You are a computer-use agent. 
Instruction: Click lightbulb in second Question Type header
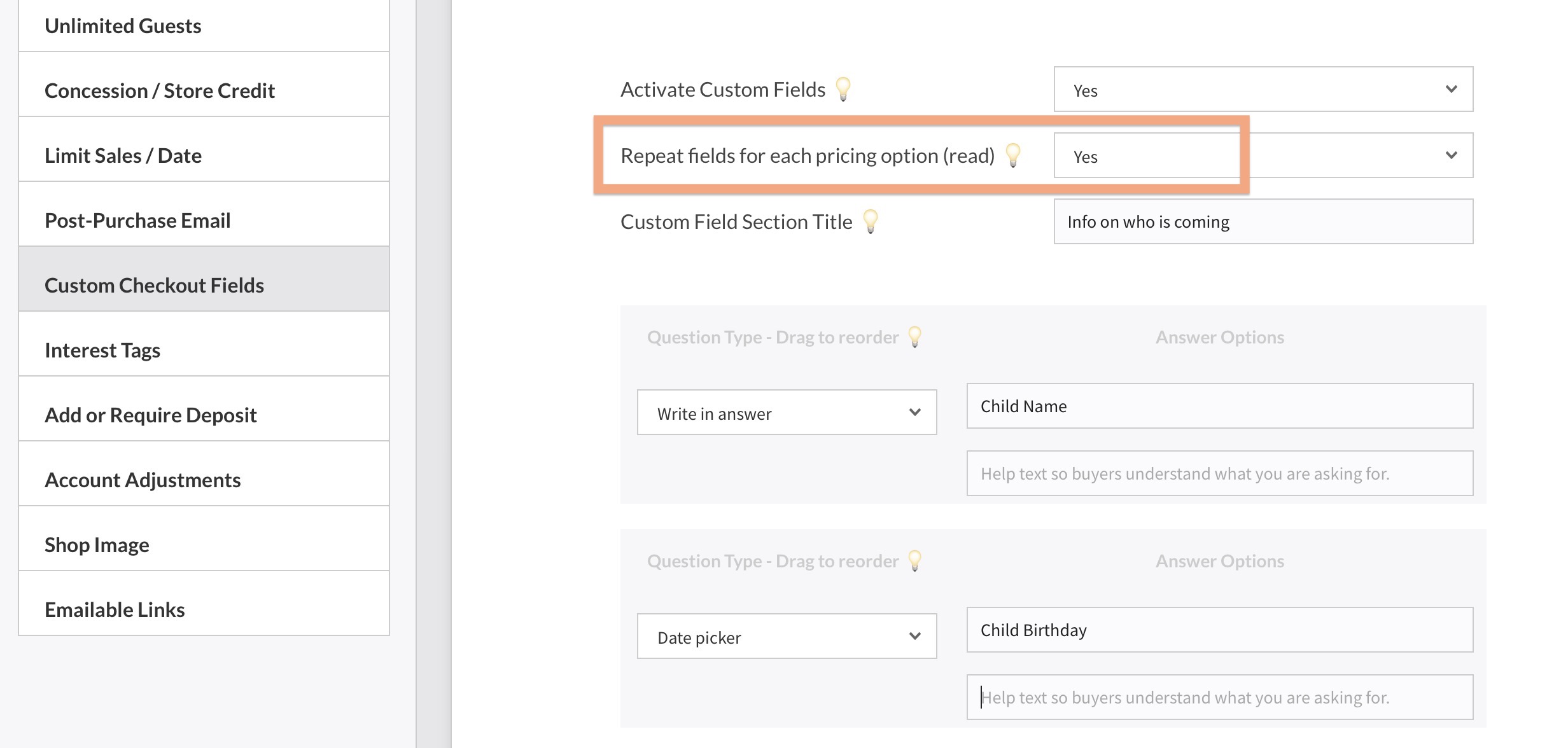coord(914,560)
